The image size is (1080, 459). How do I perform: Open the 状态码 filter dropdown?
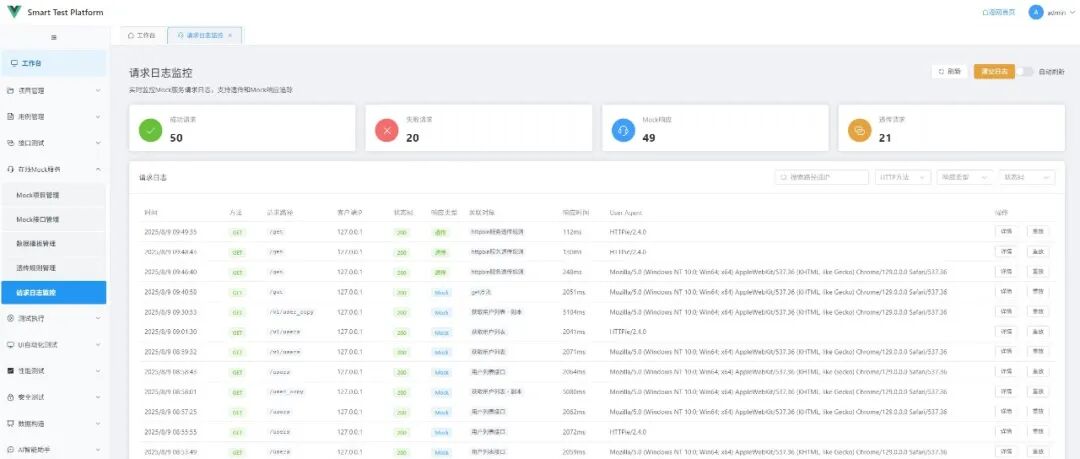[x=1027, y=177]
